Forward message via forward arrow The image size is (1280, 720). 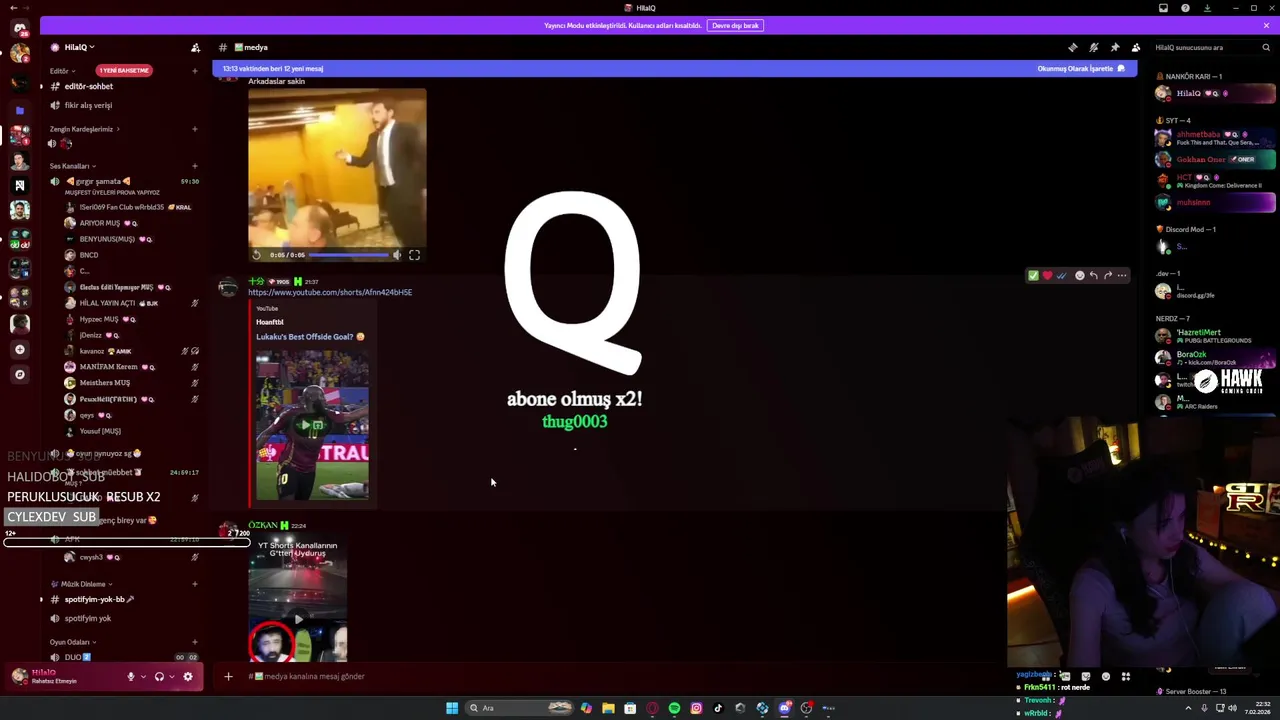click(1108, 276)
